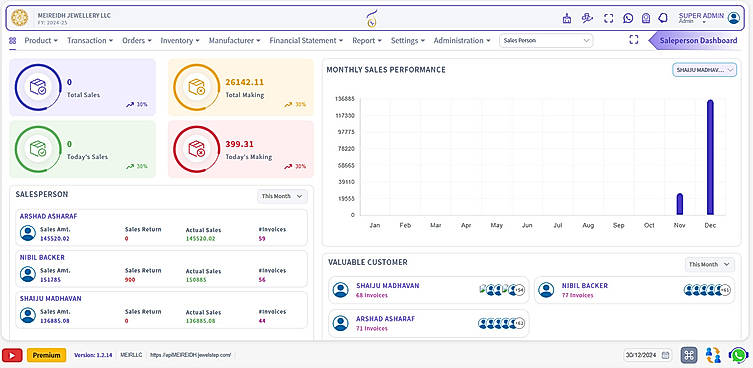Image resolution: width=753 pixels, height=368 pixels.
Task: Open the Financial Statement menu
Action: pos(306,40)
